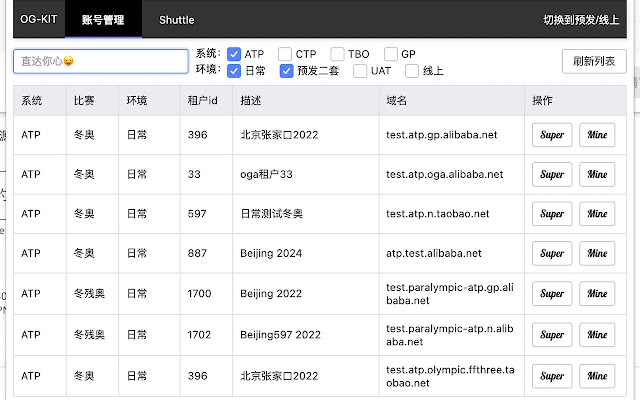The image size is (640, 400).
Task: Switch to the 账号管理 tab
Action: tap(105, 19)
